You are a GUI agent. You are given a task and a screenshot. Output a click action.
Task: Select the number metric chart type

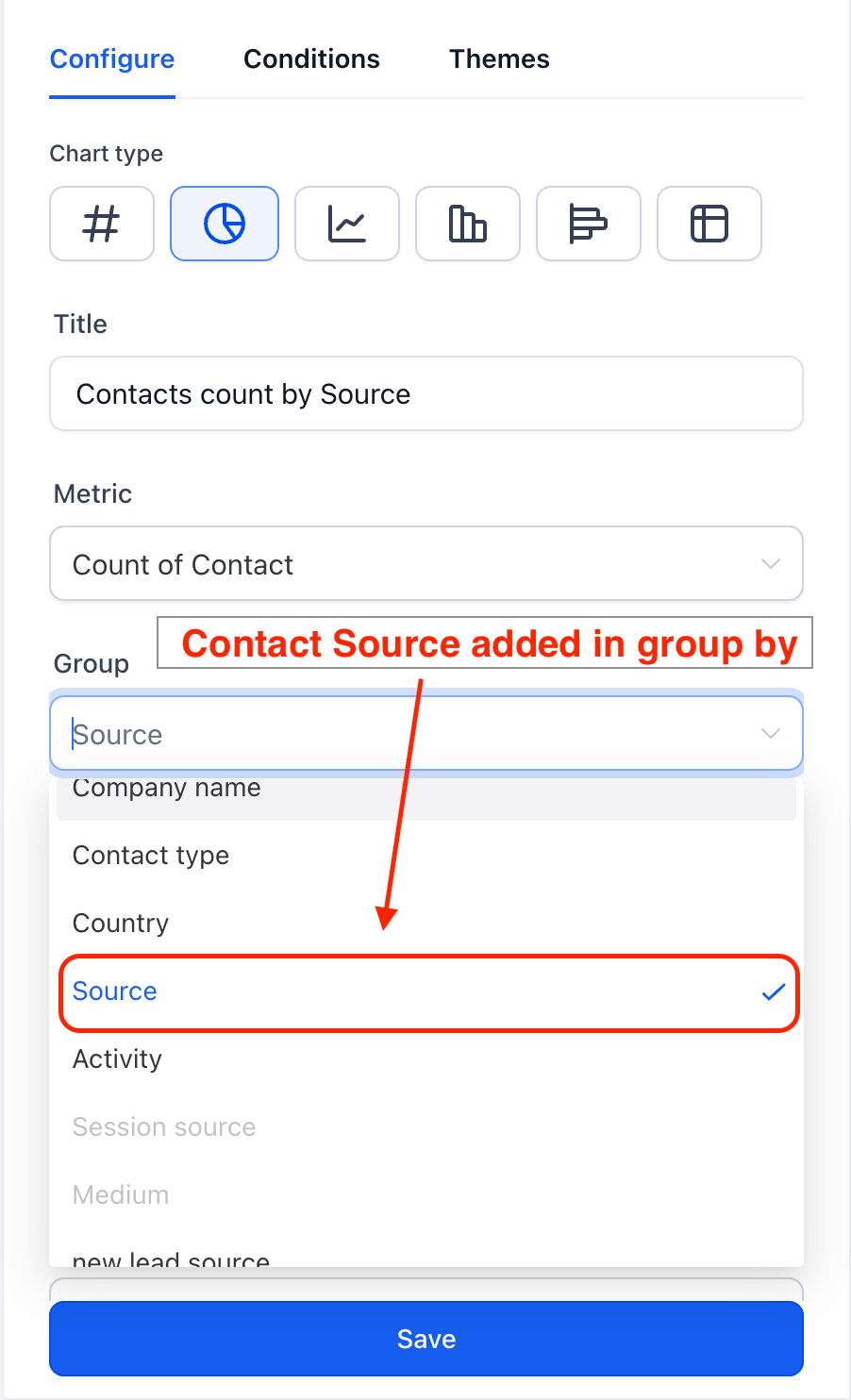(102, 224)
